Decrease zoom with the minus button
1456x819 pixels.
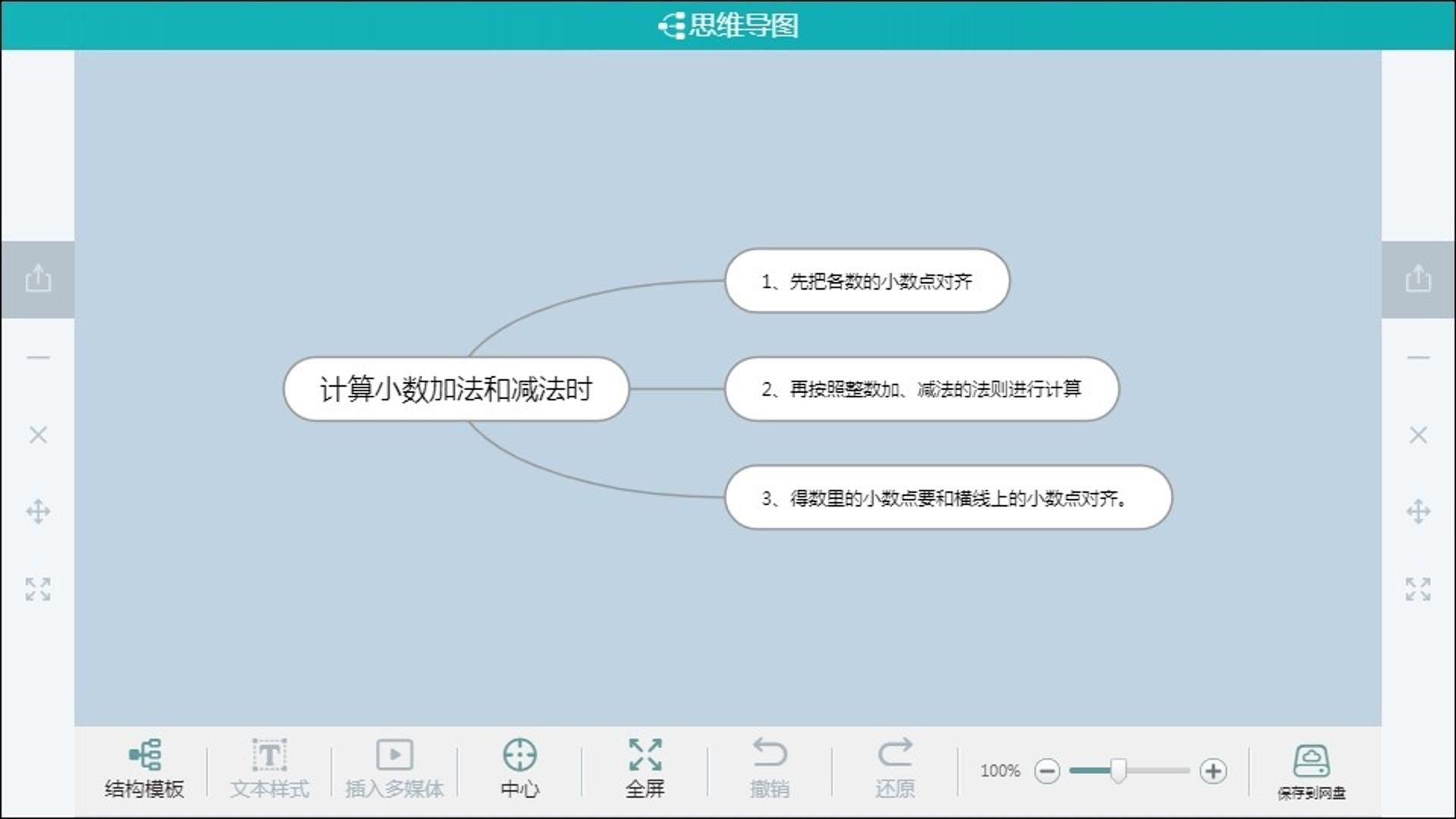[1047, 771]
